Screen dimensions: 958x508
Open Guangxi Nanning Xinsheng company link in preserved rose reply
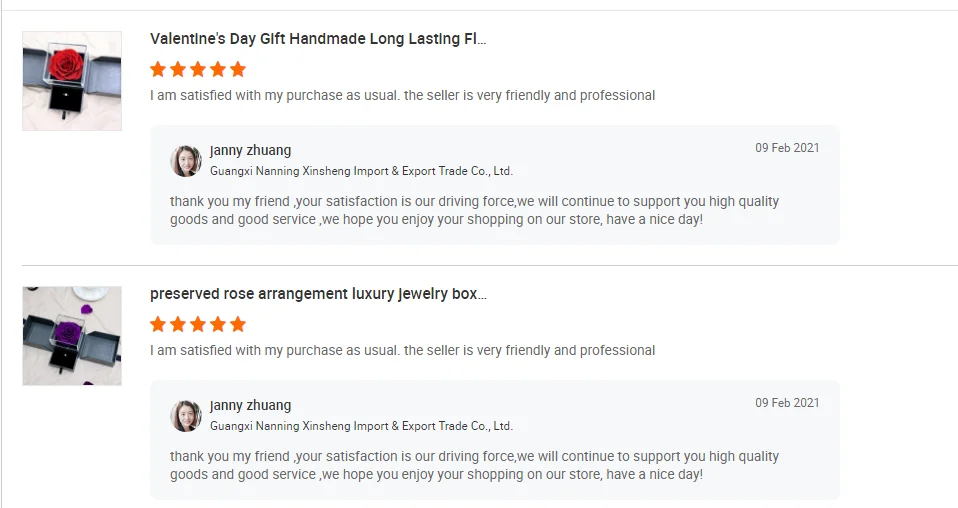[x=361, y=426]
